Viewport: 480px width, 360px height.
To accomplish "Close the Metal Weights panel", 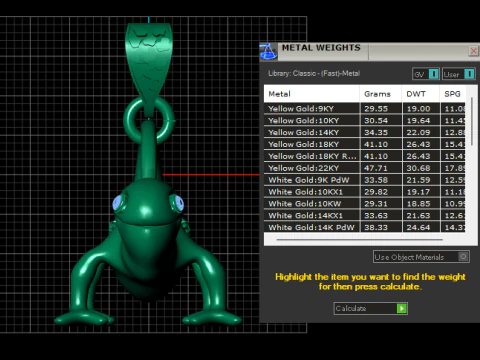I will click(473, 51).
